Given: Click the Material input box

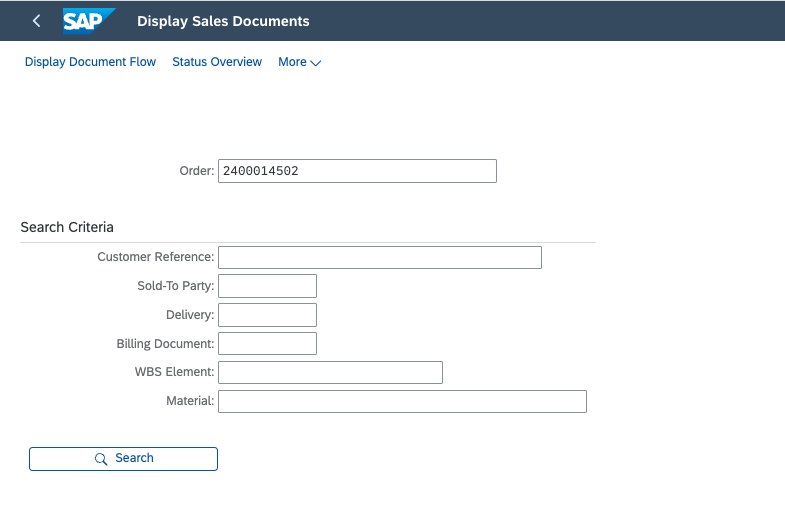Looking at the screenshot, I should point(402,401).
